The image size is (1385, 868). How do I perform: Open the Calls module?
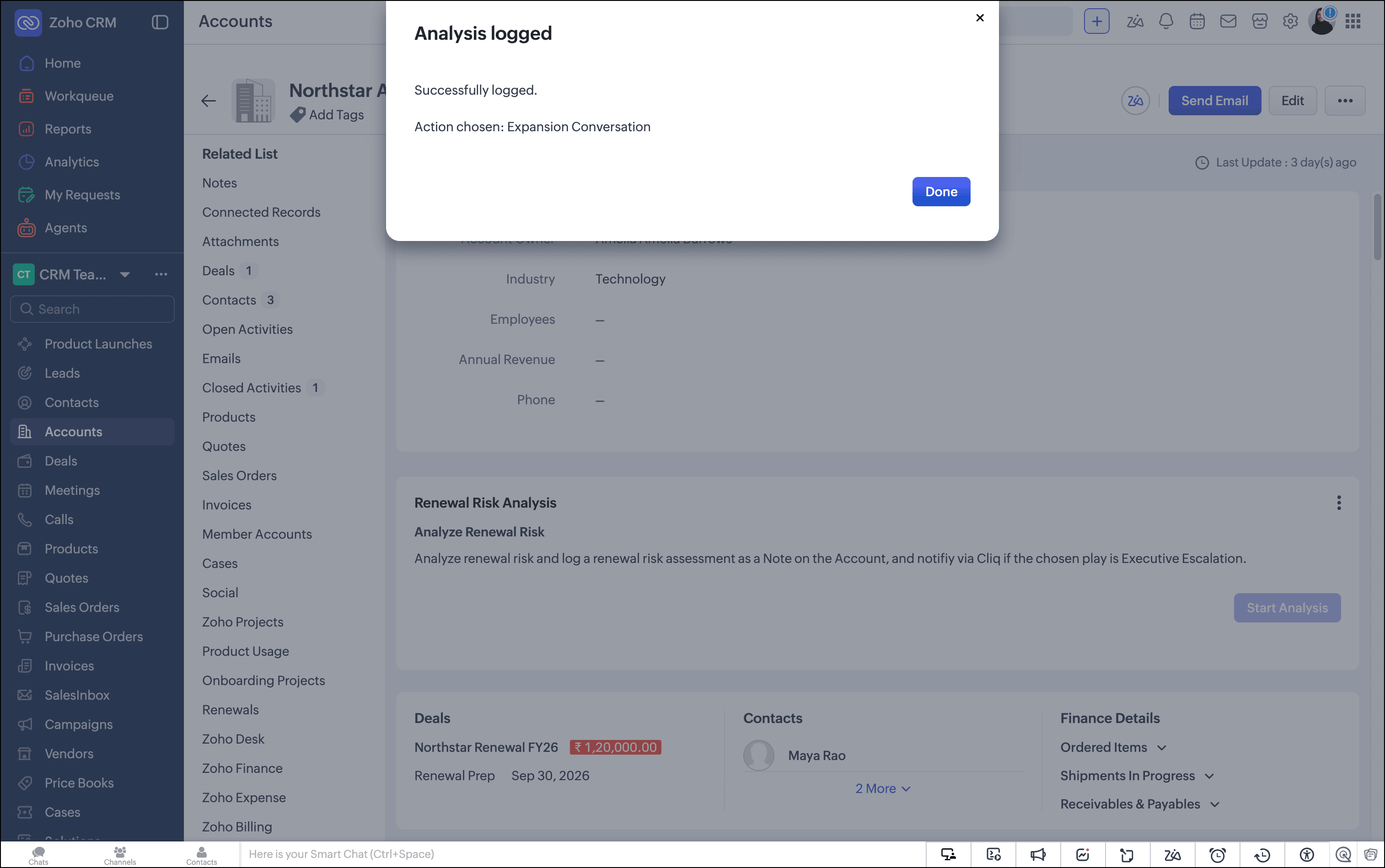pyautogui.click(x=59, y=520)
